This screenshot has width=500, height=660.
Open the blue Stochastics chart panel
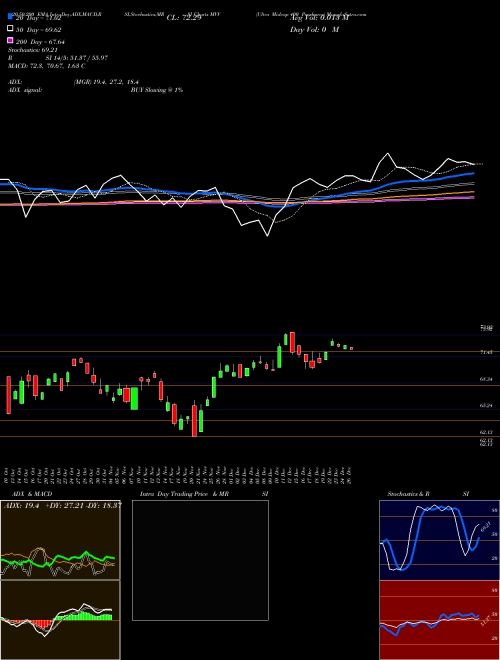coord(439,540)
